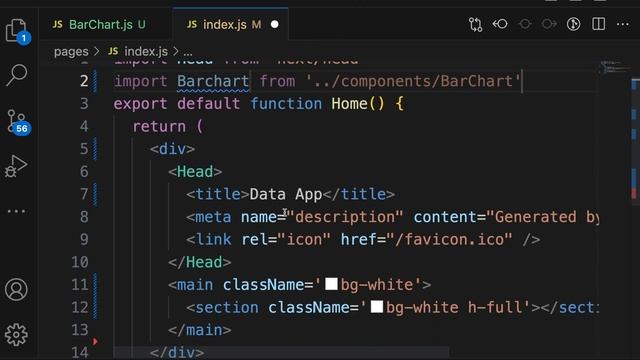Close index.js via unsaved dot
640x360 pixels.
(275, 25)
